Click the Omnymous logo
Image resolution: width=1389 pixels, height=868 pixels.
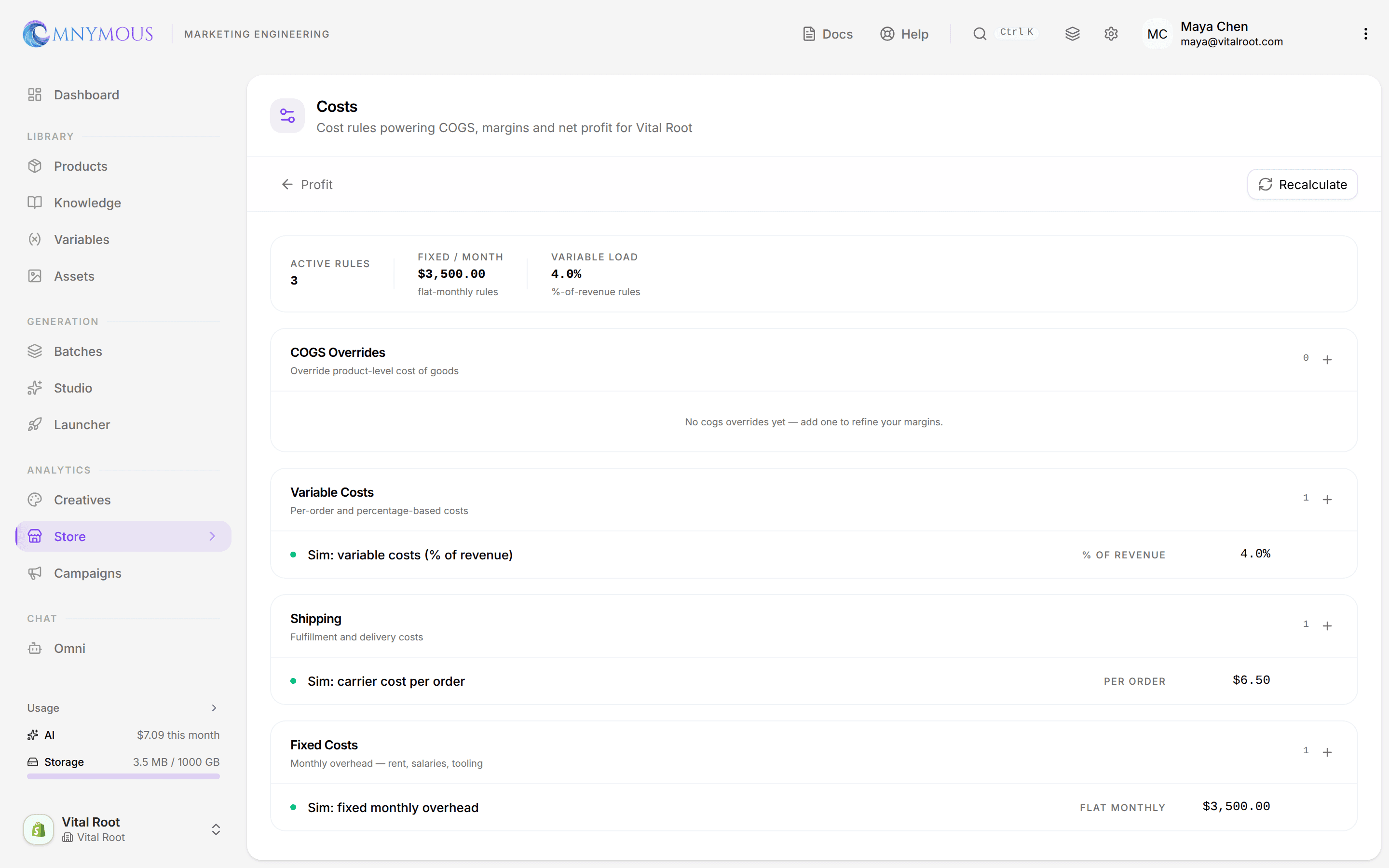pyautogui.click(x=88, y=34)
